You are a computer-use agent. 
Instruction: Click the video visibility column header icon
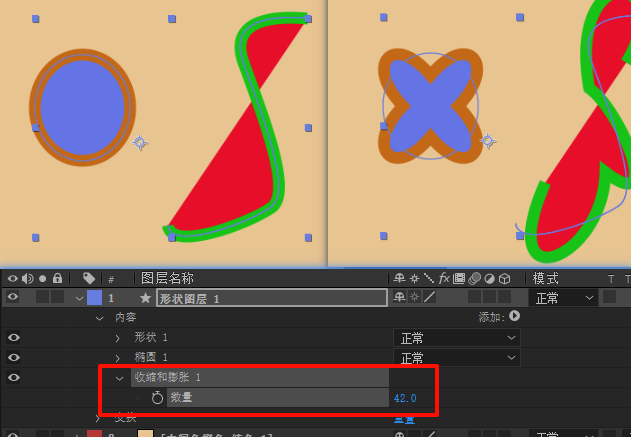[x=12, y=278]
